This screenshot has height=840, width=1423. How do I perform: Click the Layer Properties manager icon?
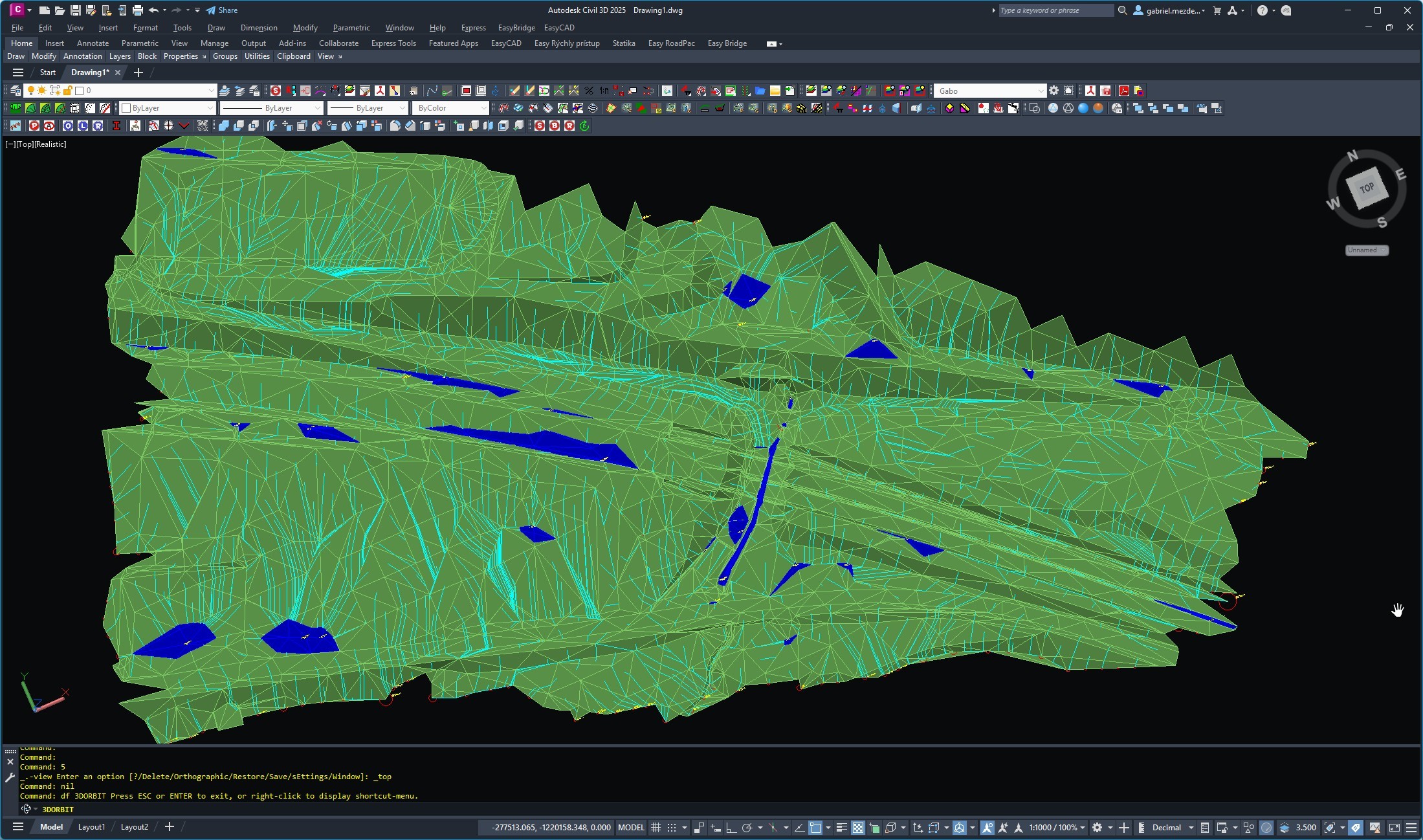pyautogui.click(x=16, y=91)
